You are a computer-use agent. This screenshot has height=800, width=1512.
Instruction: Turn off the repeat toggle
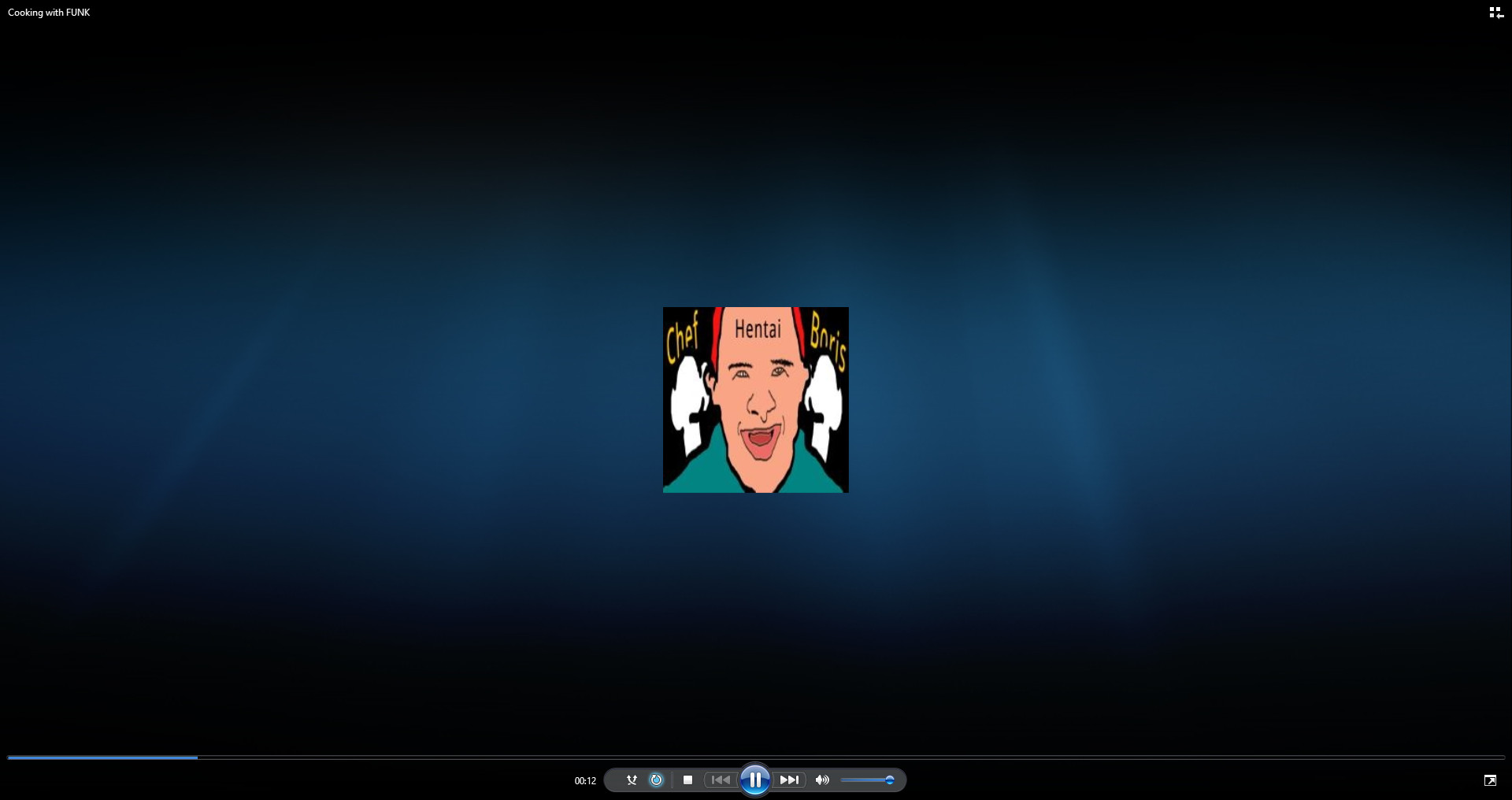[x=656, y=780]
